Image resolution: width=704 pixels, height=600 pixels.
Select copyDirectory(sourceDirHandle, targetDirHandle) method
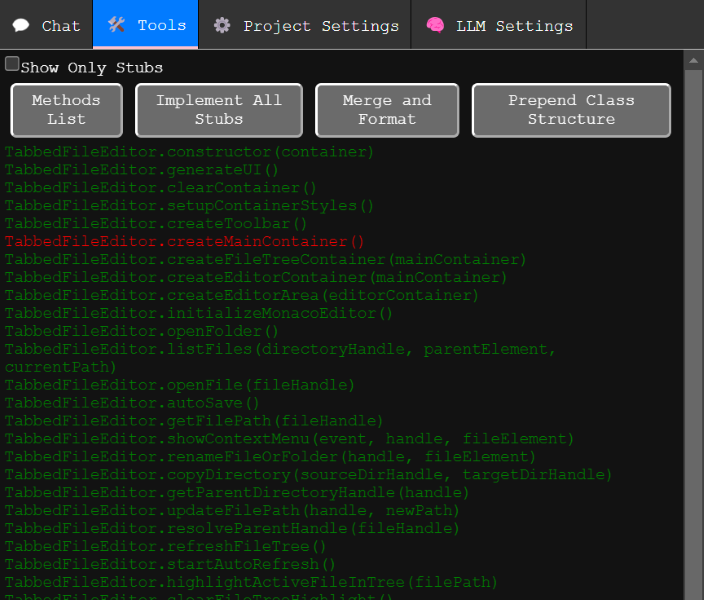tap(308, 475)
